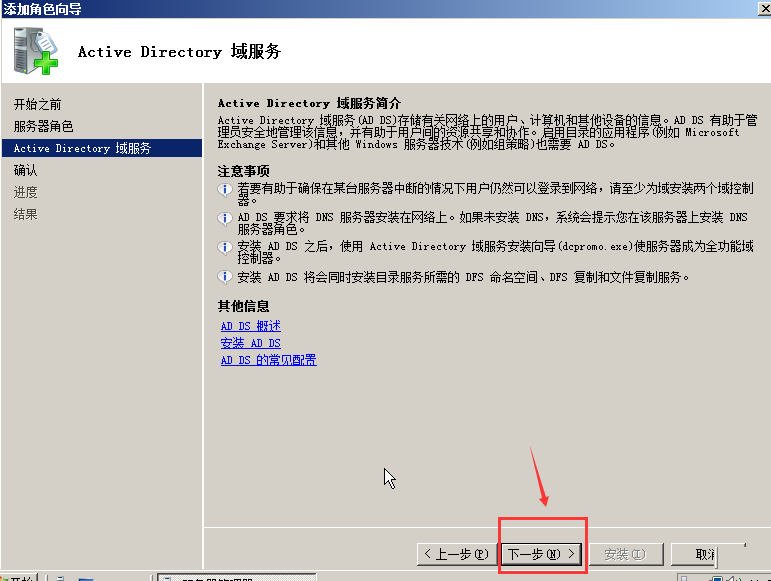The width and height of the screenshot is (771, 581).
Task: Go back with the 上一步 button
Action: click(457, 554)
